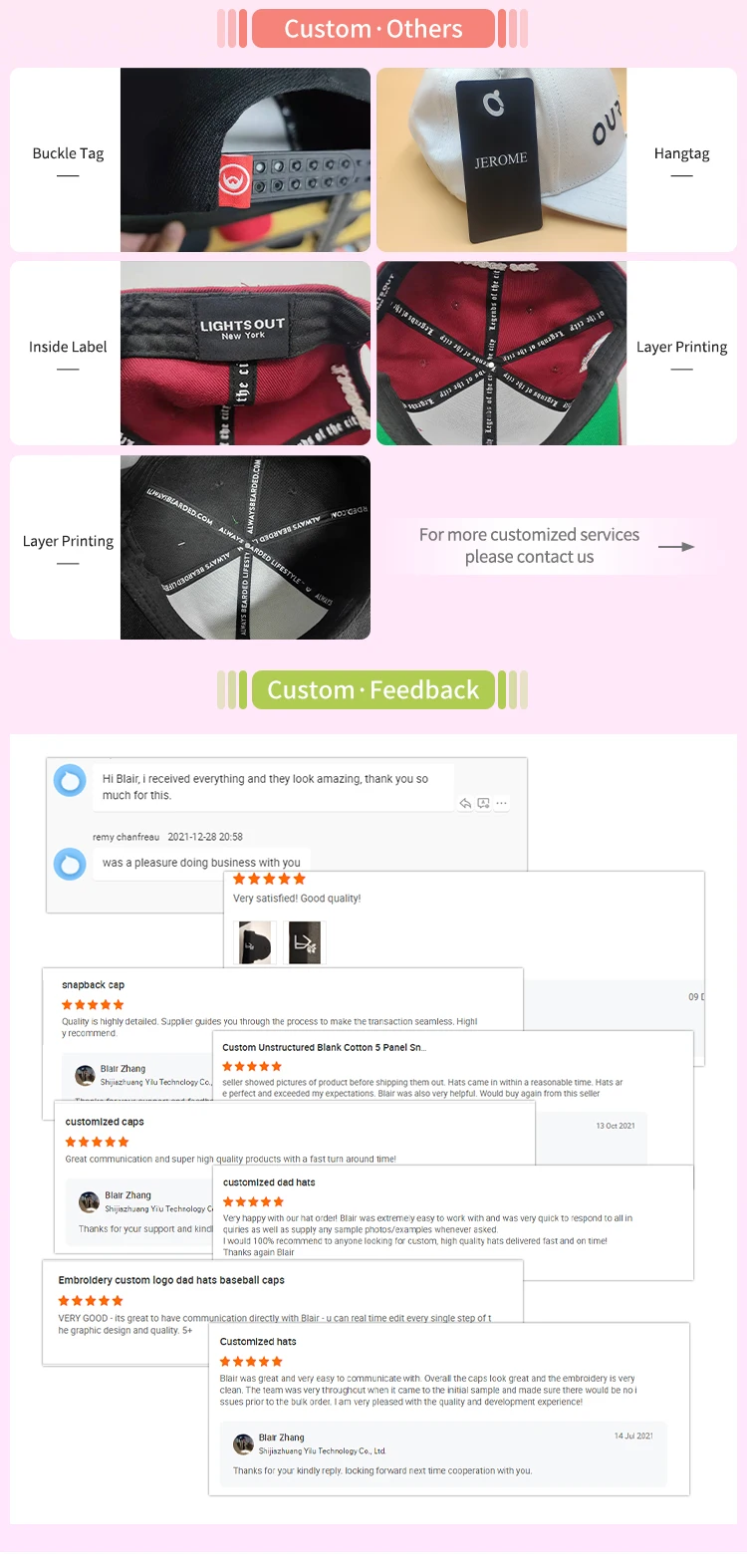Click the blue avatar beside the 'Hi Blair' message
This screenshot has width=747, height=1568.
coord(70,780)
